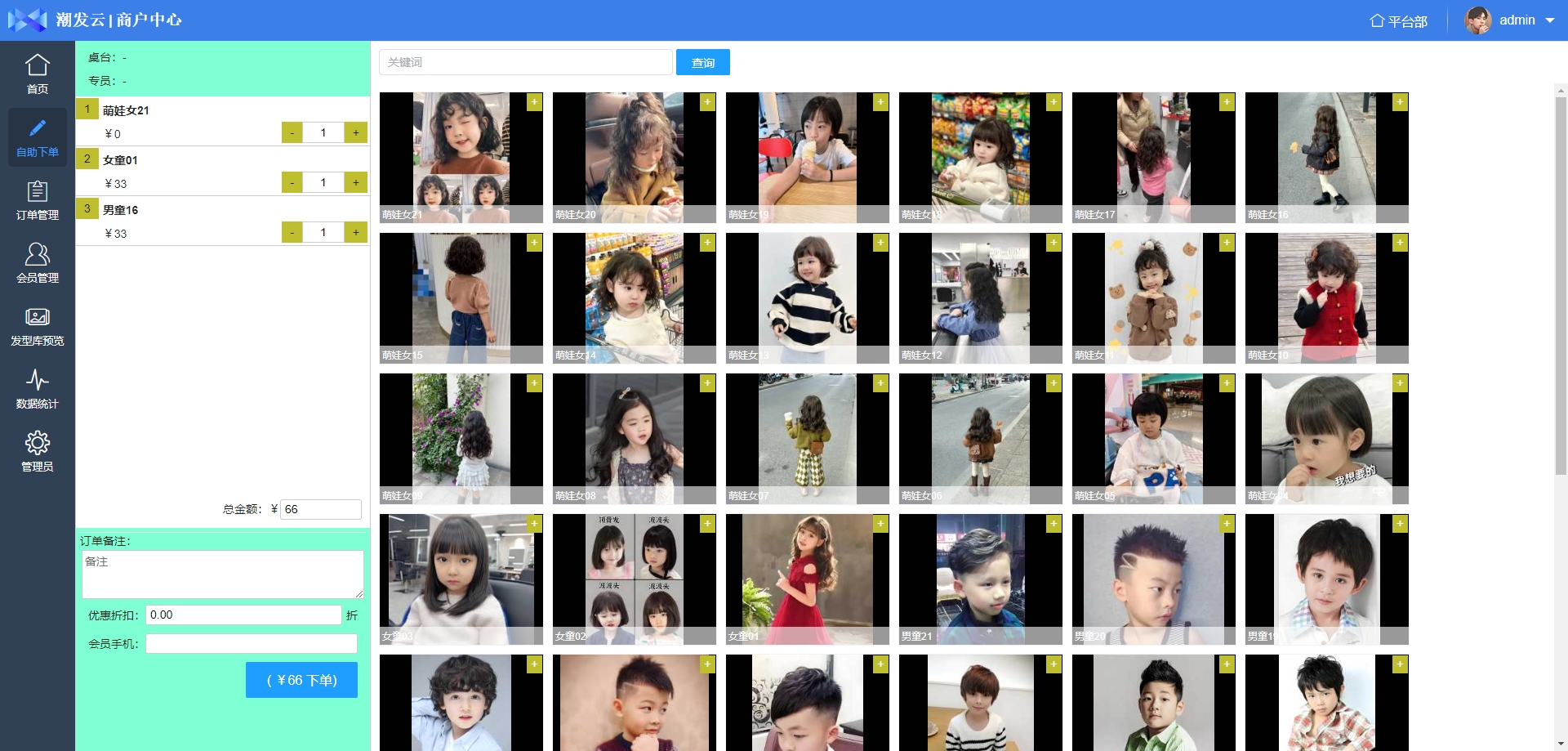Increase quantity of 女童01 in cart

click(355, 182)
